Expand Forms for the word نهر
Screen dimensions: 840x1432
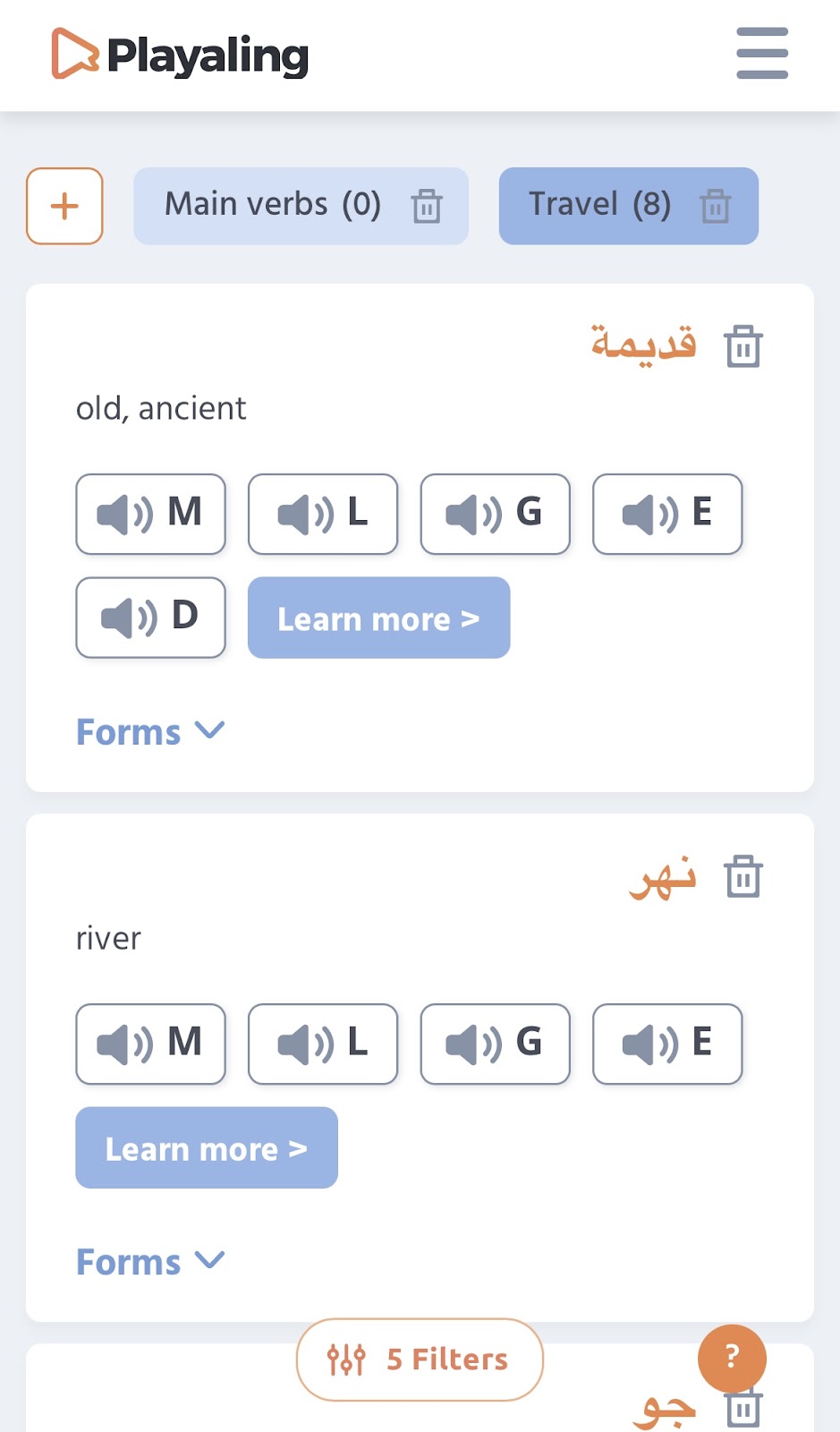pos(150,1261)
